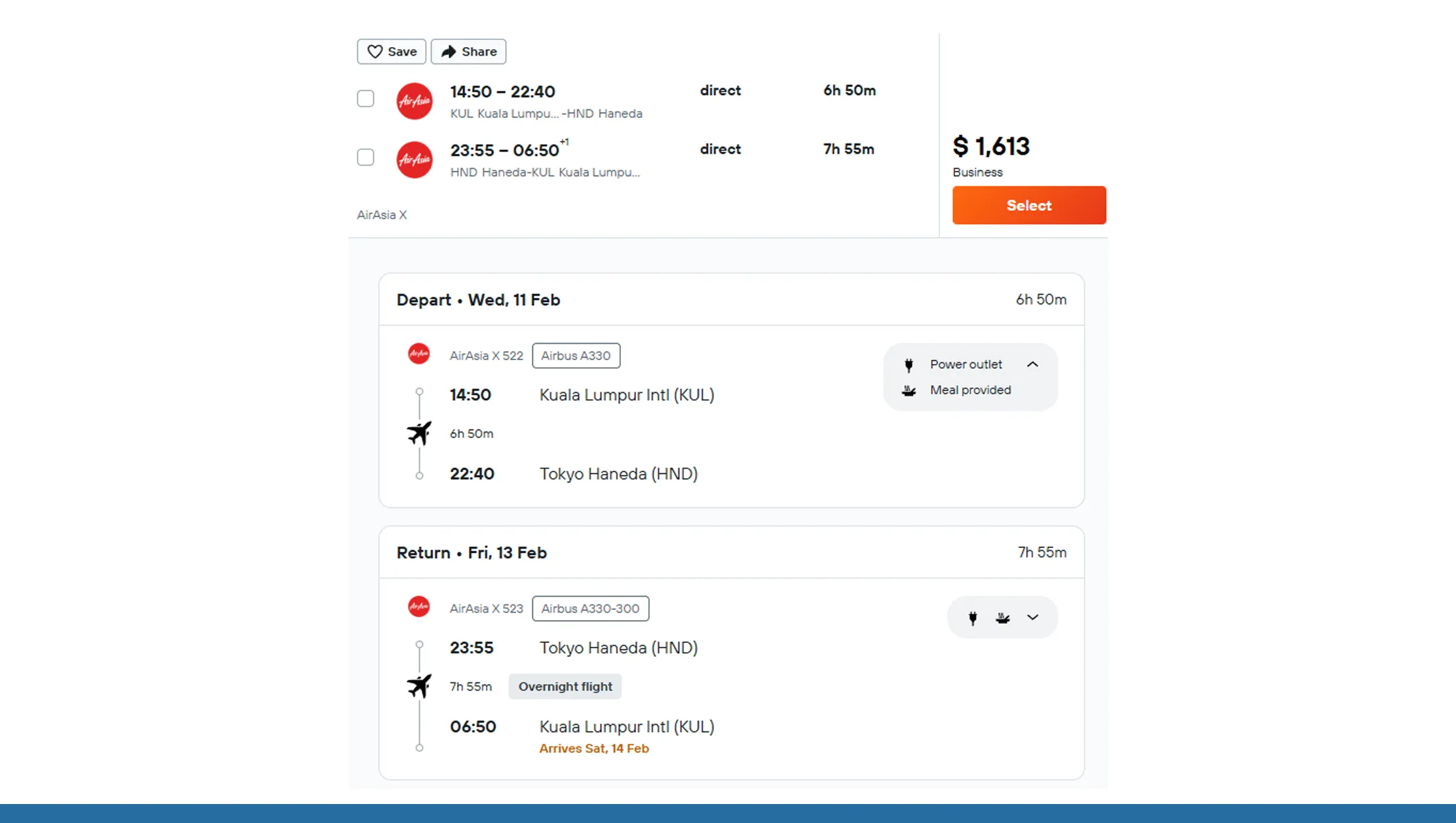Click the airplane icon in departure timeline
Viewport: 1456px width, 823px height.
point(419,433)
